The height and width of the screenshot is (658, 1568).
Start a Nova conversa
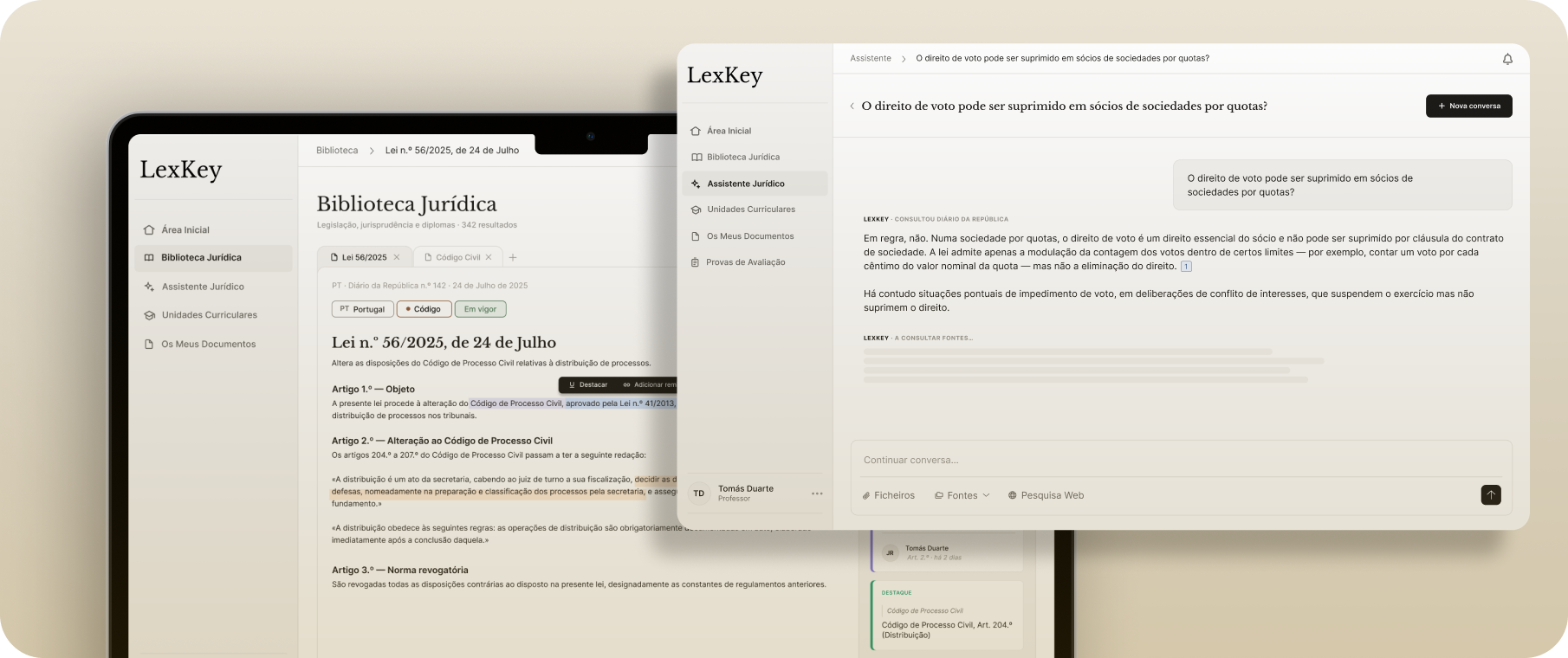tap(1469, 106)
